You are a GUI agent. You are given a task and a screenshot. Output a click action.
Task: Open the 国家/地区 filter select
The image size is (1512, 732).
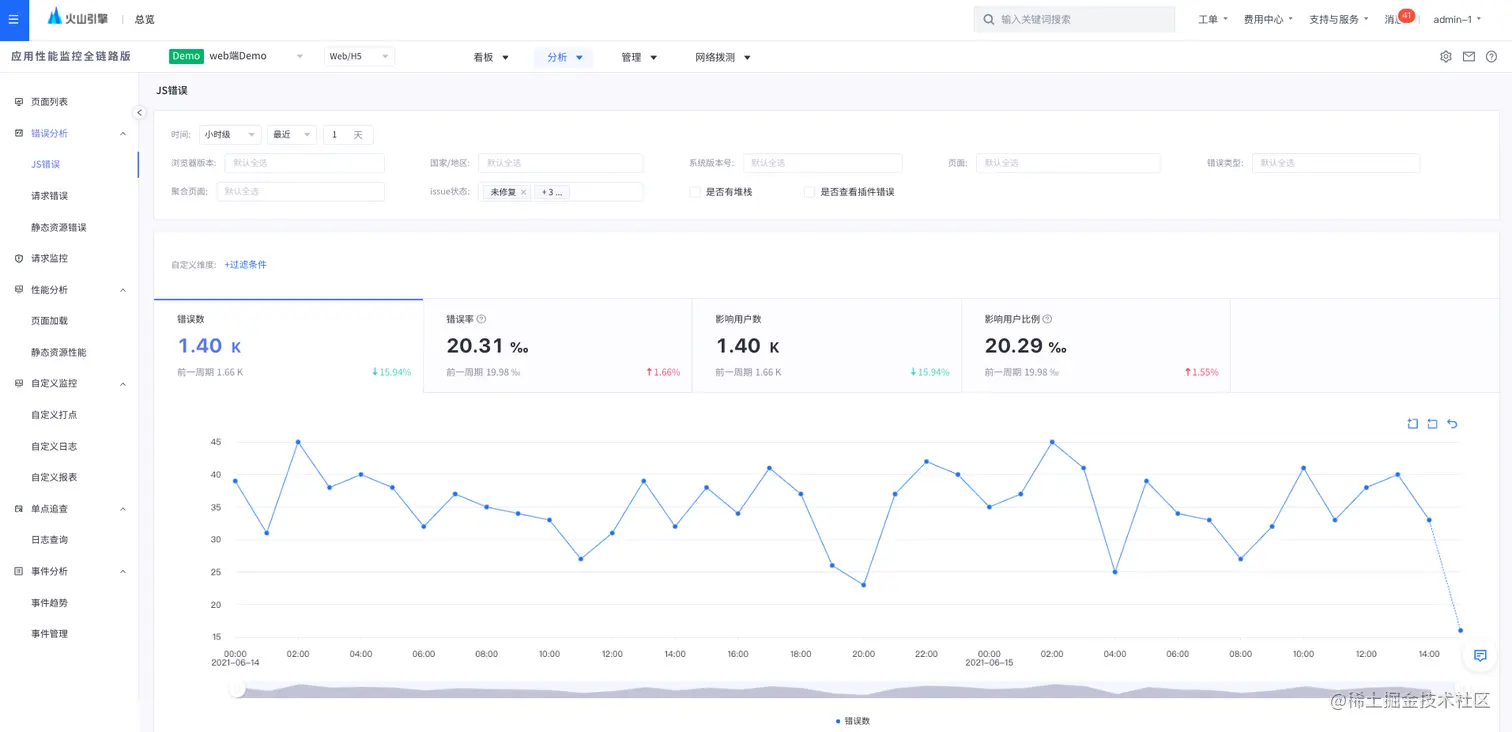point(560,163)
